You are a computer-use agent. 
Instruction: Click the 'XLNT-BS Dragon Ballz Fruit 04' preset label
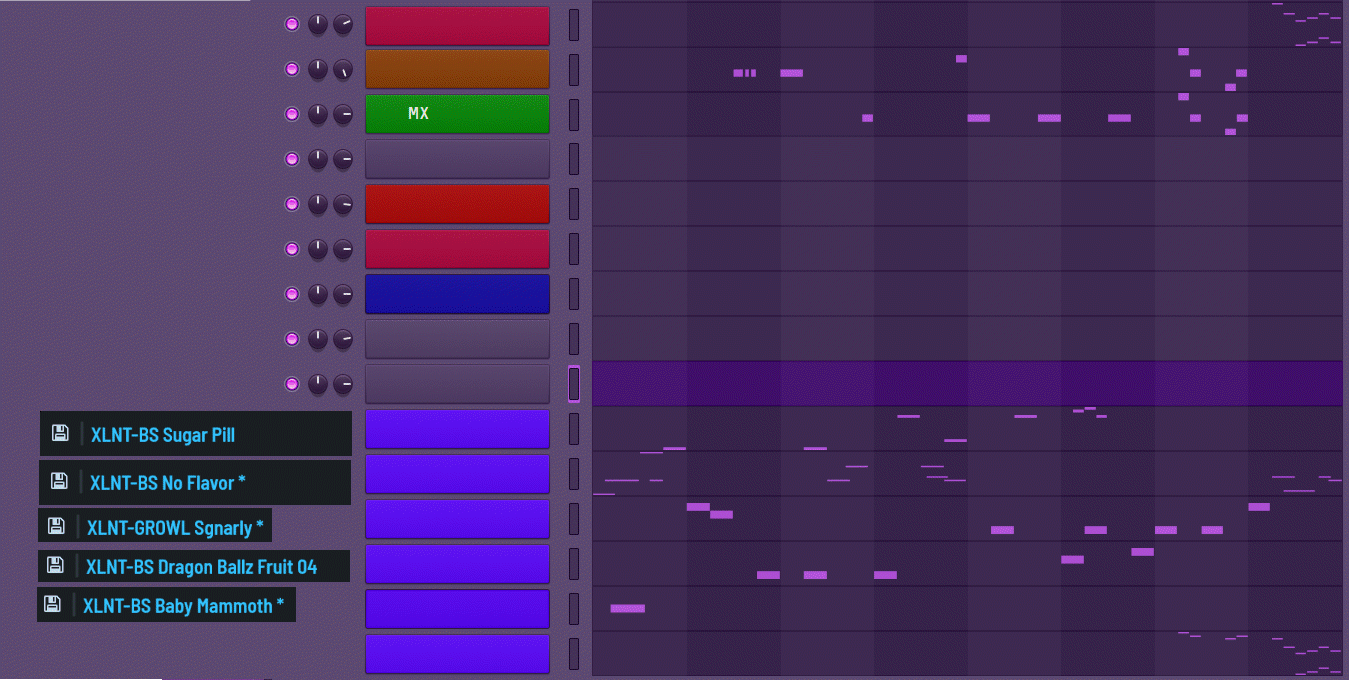tap(201, 567)
